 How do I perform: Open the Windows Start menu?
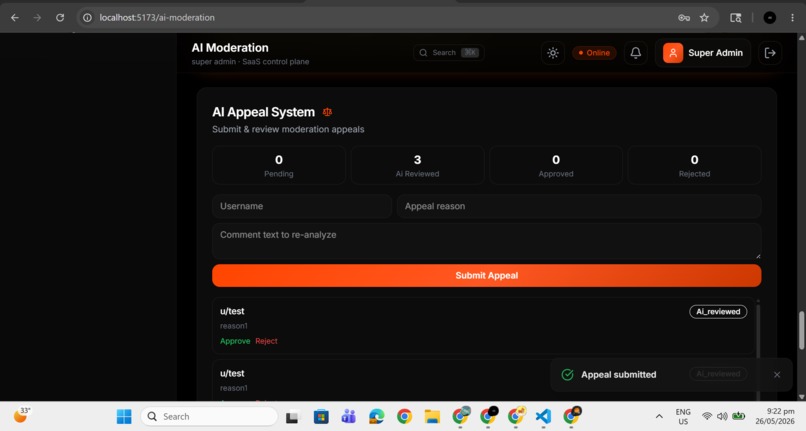[x=124, y=416]
